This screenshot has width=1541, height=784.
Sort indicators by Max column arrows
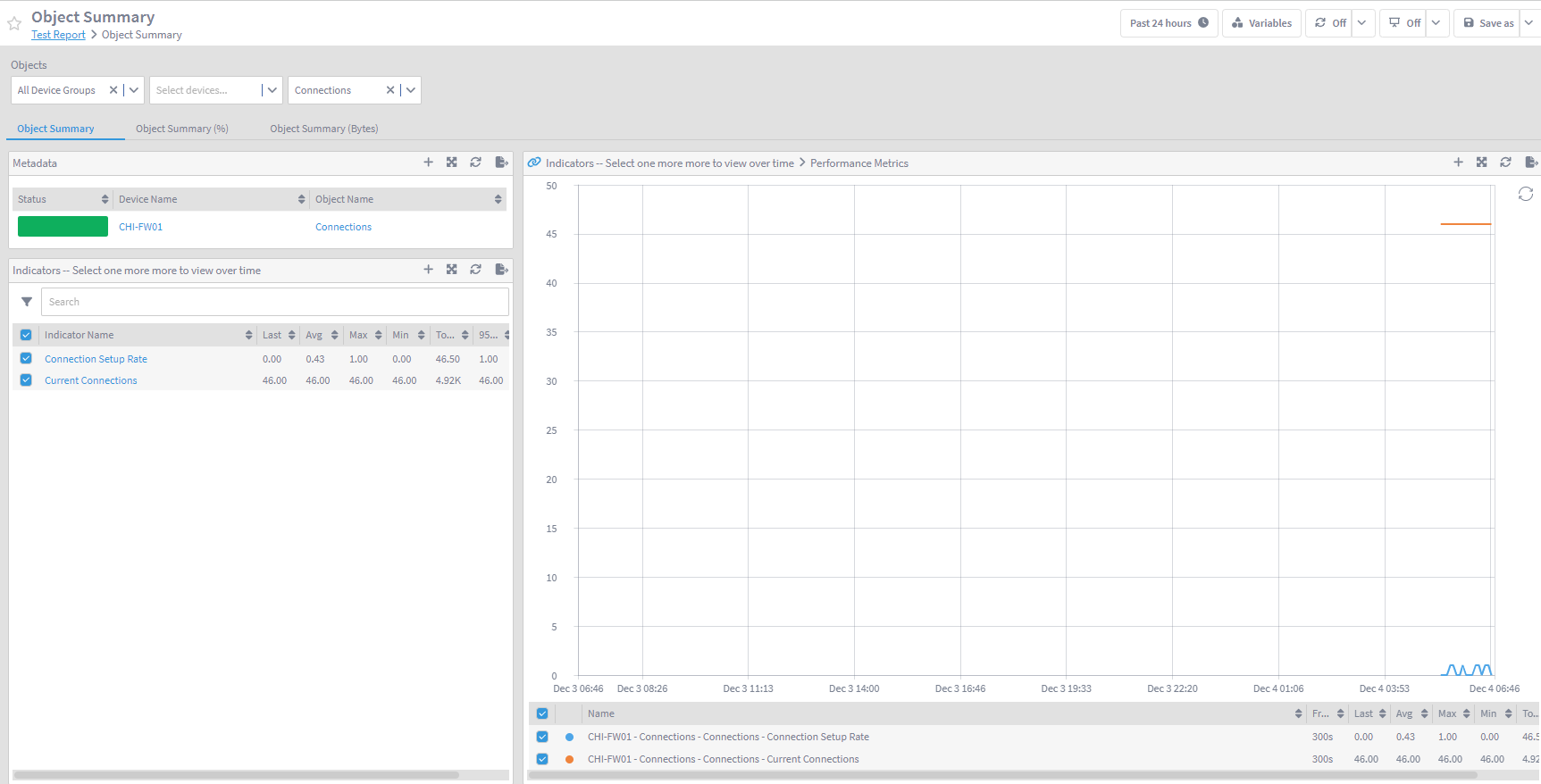click(379, 335)
